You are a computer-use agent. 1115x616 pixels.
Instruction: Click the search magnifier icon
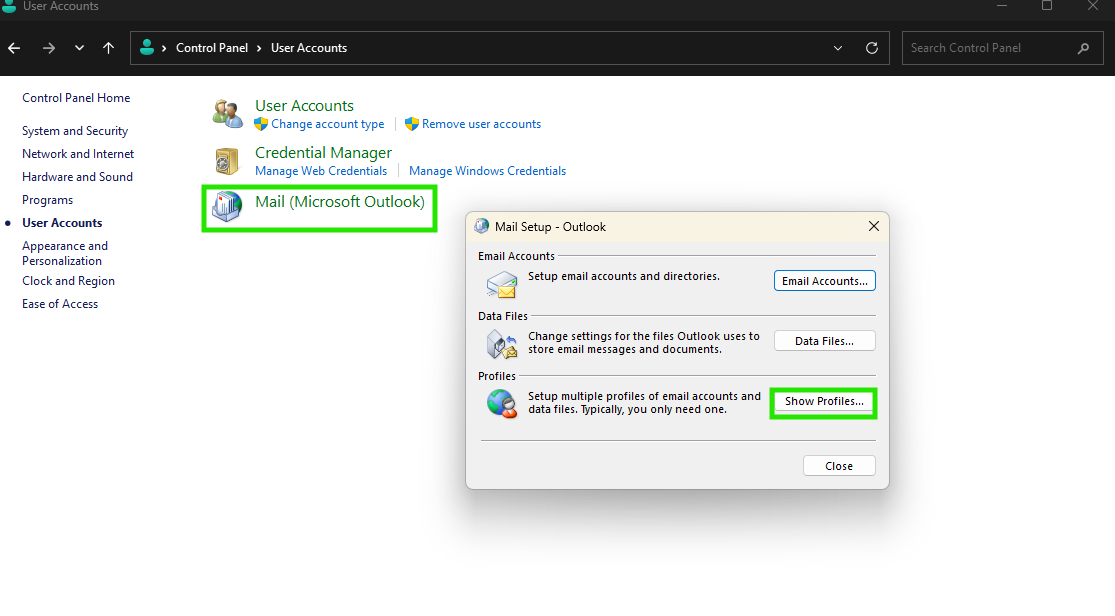click(1083, 48)
